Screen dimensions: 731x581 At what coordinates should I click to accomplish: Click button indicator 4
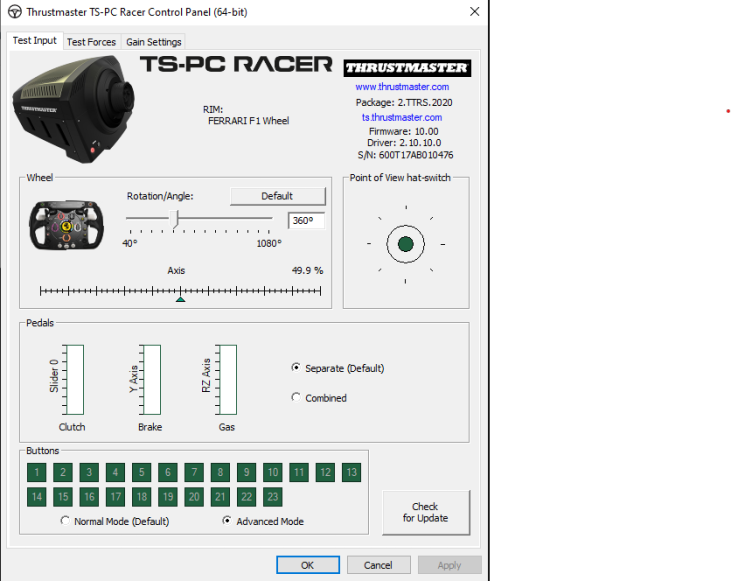coord(115,472)
